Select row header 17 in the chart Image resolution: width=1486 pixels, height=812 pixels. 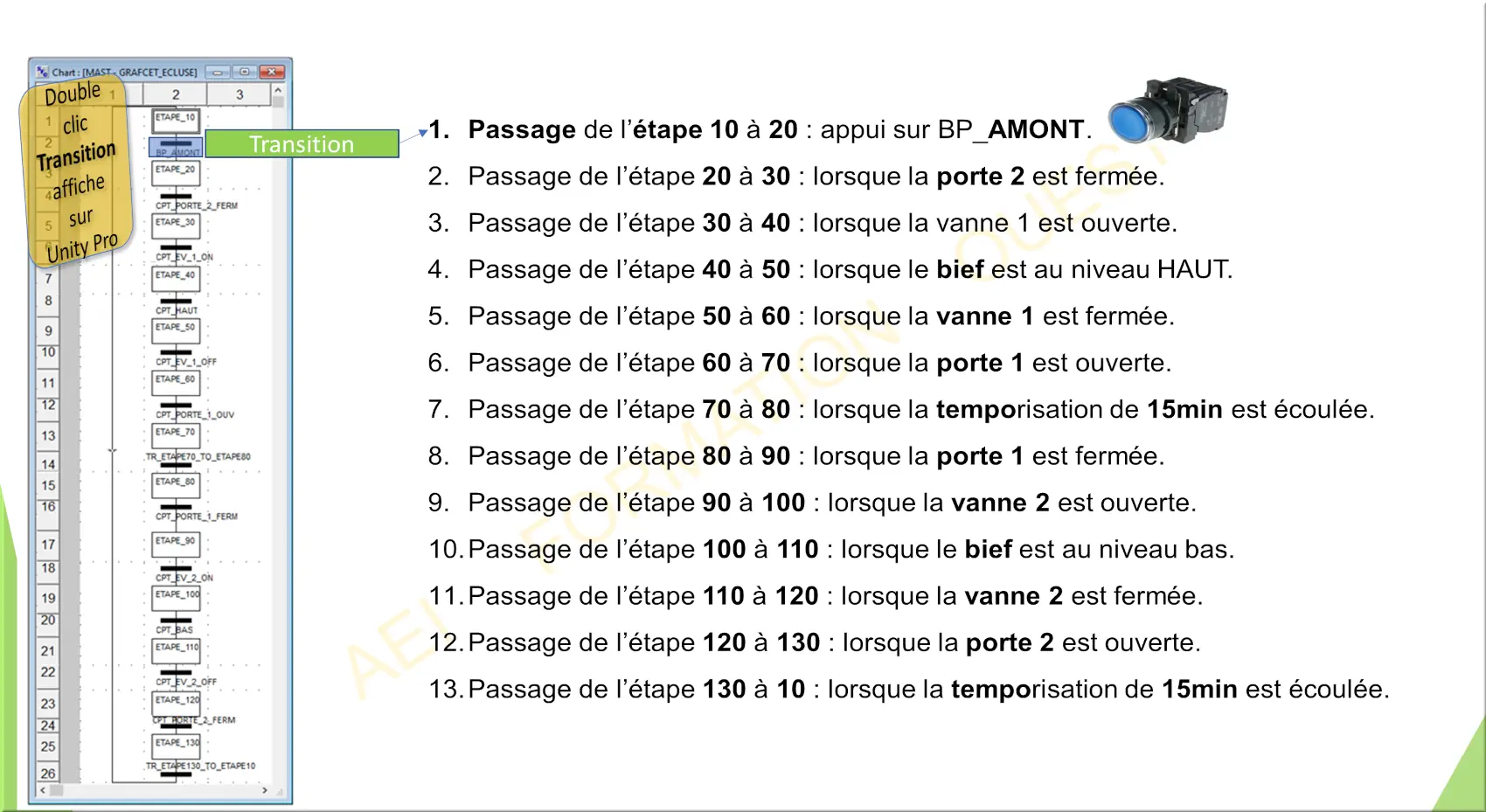point(48,545)
